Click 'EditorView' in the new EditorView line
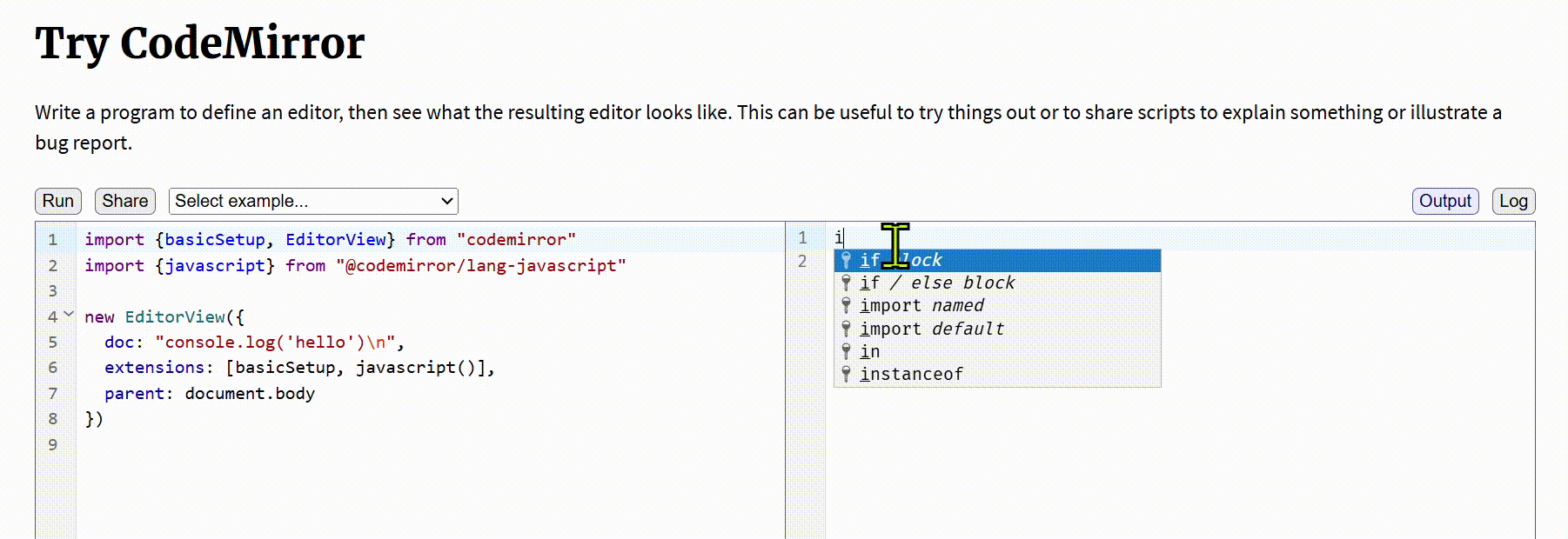Screen dimensions: 1568x539 point(175,316)
